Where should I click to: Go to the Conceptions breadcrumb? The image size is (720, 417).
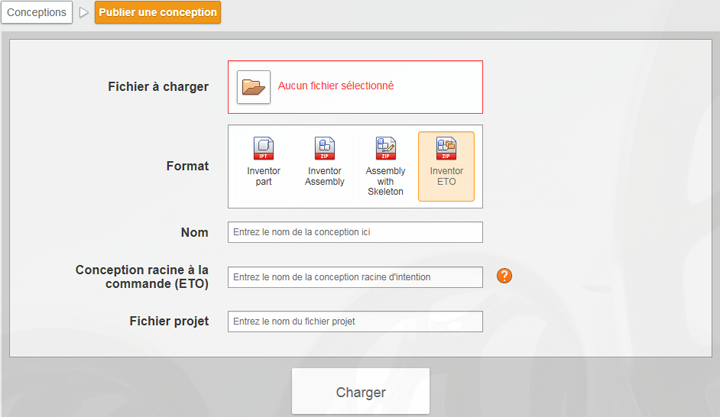[x=37, y=12]
